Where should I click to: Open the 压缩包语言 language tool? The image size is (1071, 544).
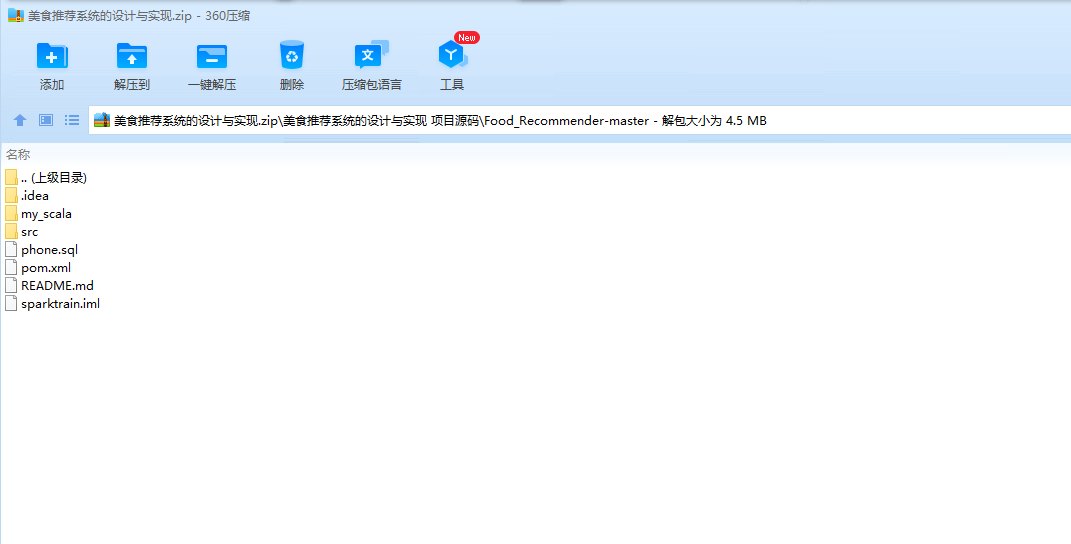372,55
